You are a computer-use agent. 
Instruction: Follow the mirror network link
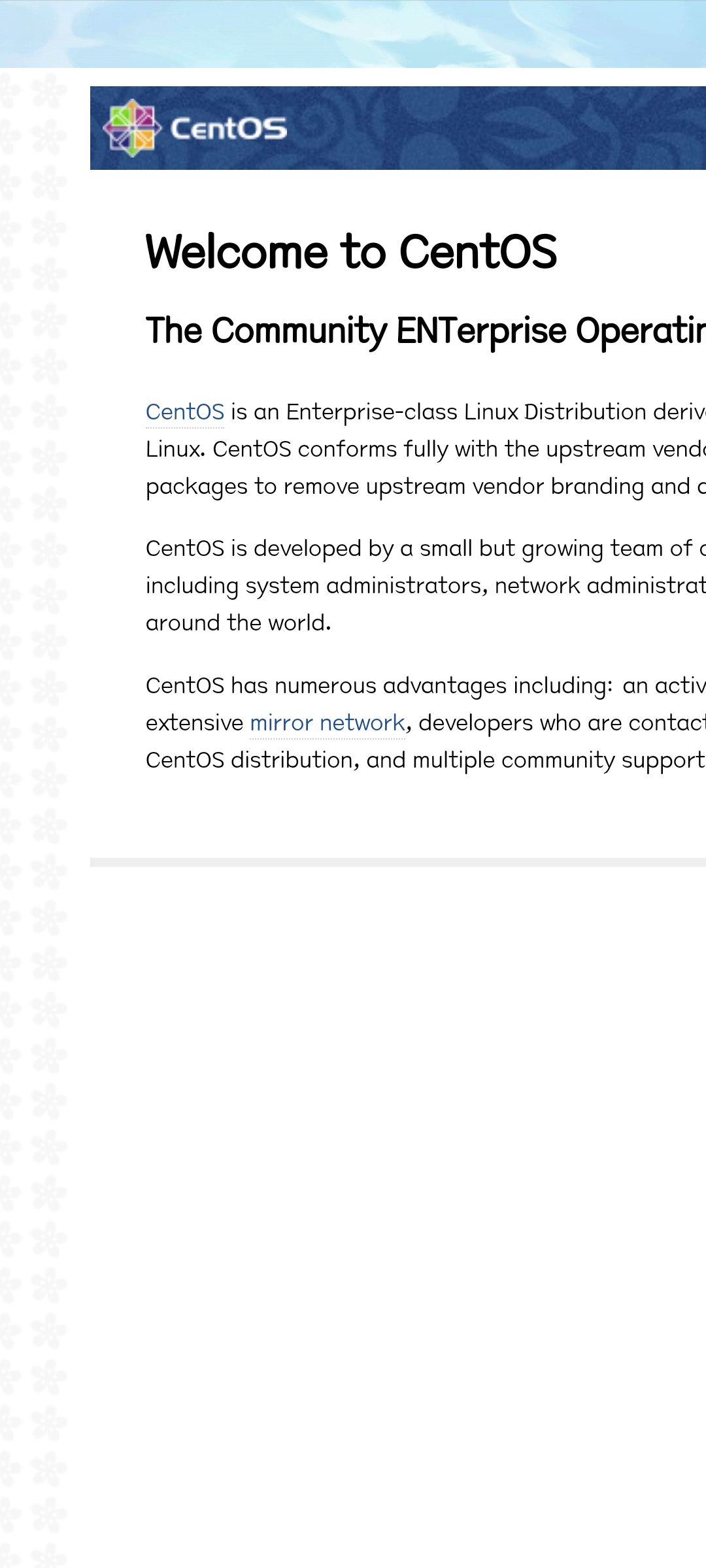[328, 723]
